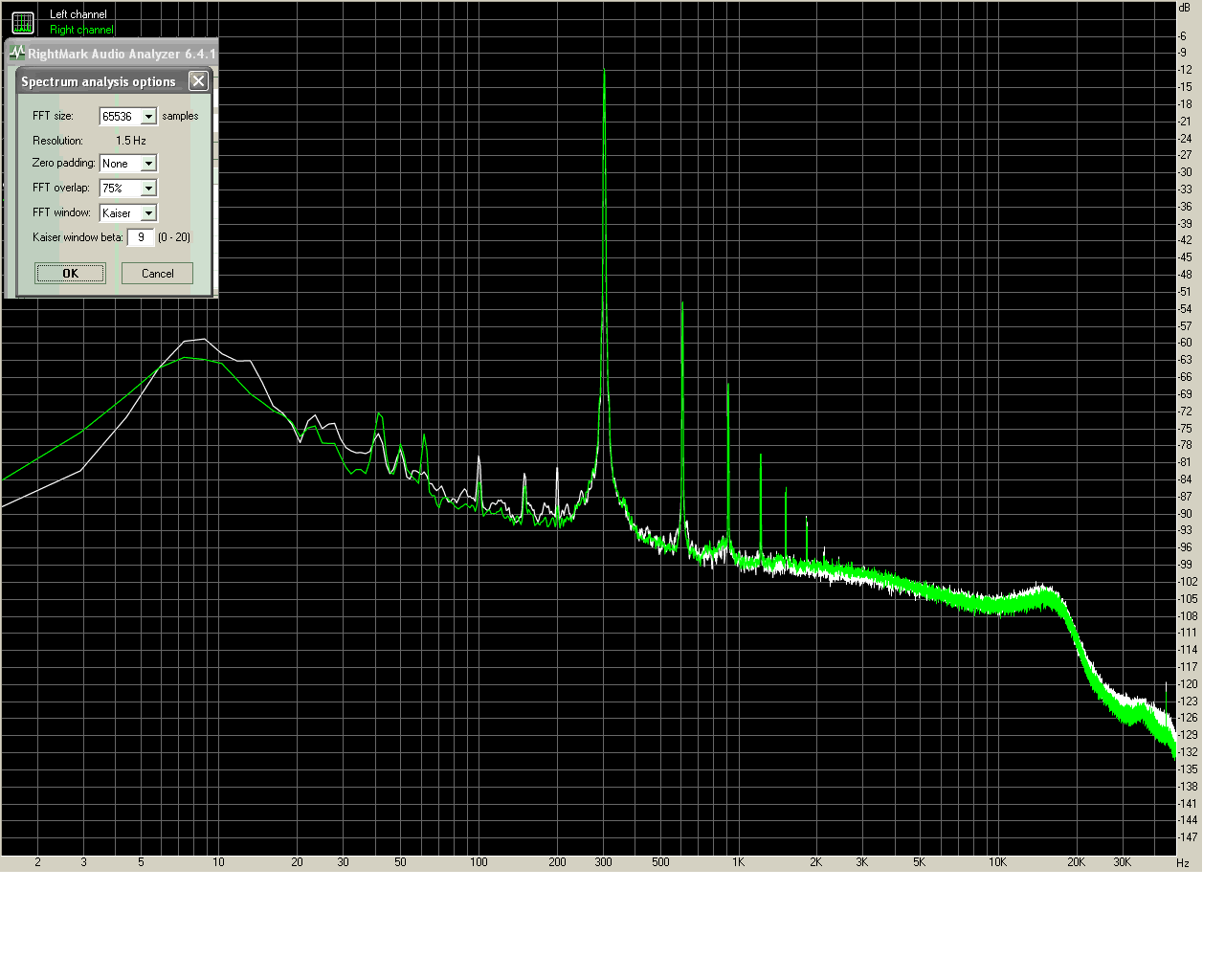Open the FFT size dropdown
This screenshot has width=1225, height=980.
click(x=148, y=117)
